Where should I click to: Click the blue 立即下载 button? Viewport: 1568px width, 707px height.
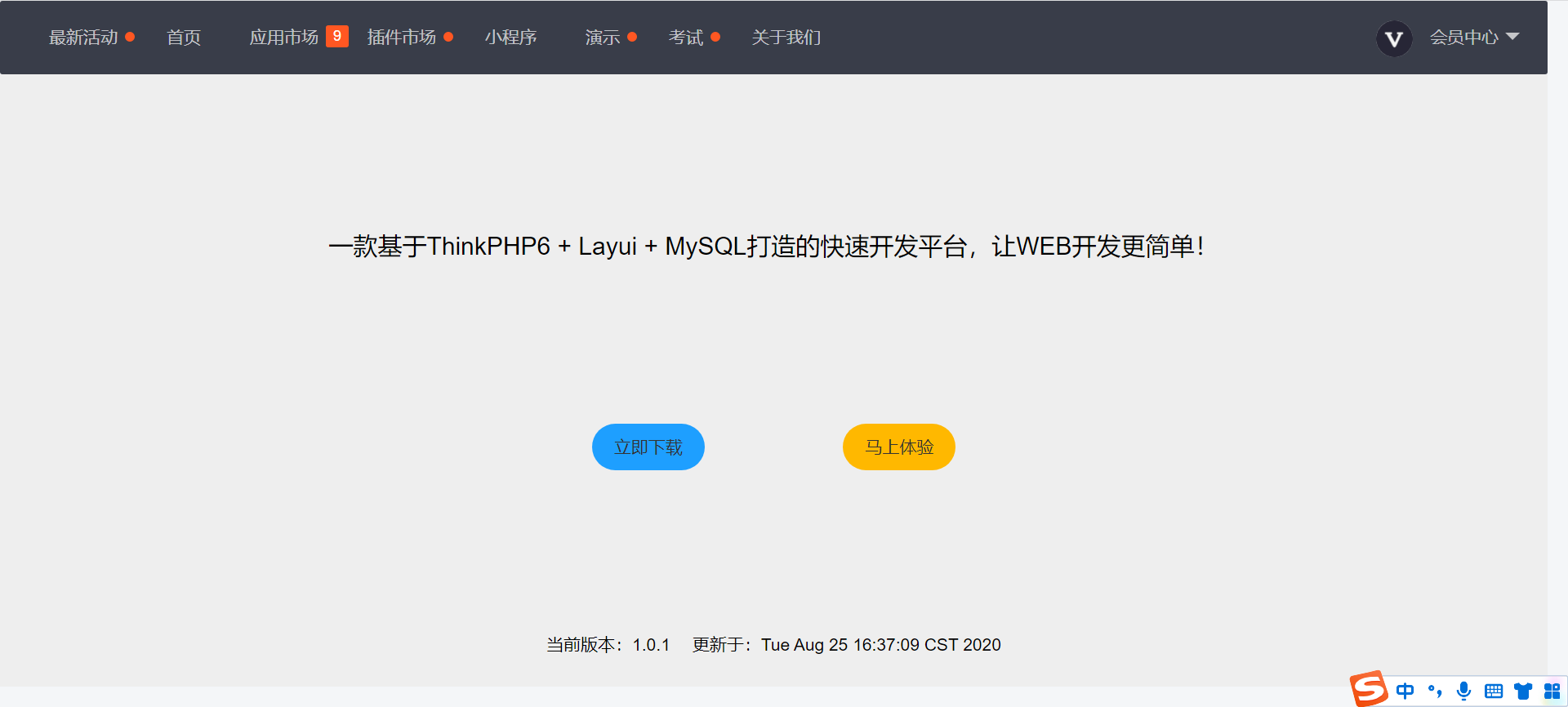648,447
